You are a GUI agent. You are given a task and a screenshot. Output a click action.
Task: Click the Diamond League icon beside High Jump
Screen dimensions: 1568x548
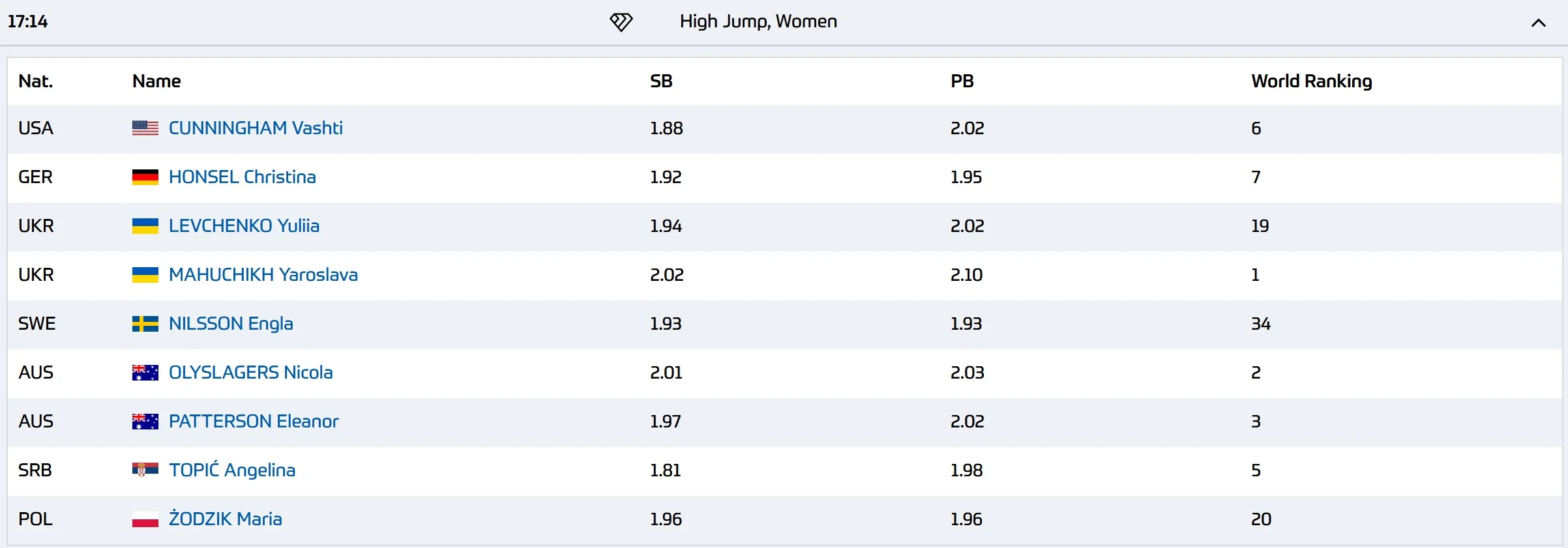pyautogui.click(x=621, y=22)
